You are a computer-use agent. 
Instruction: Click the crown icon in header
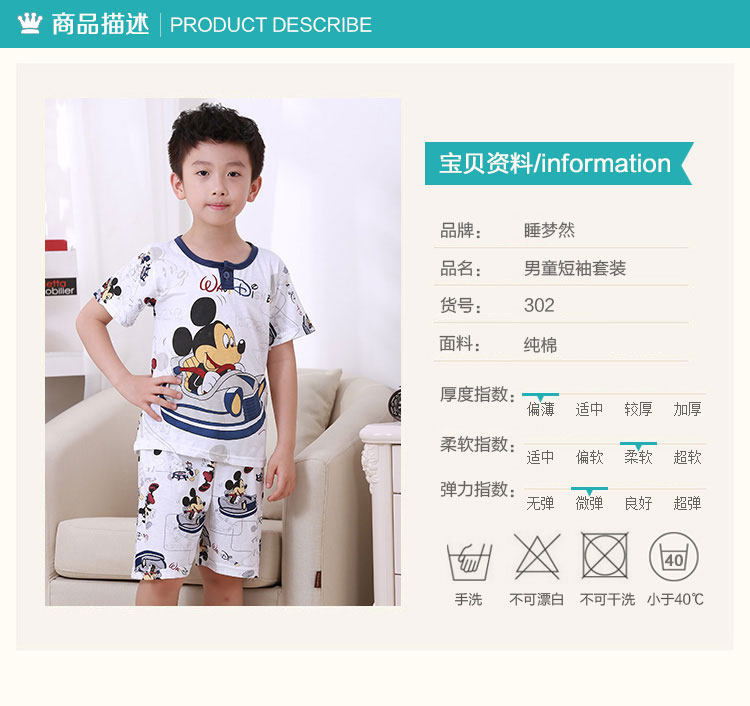pos(30,23)
